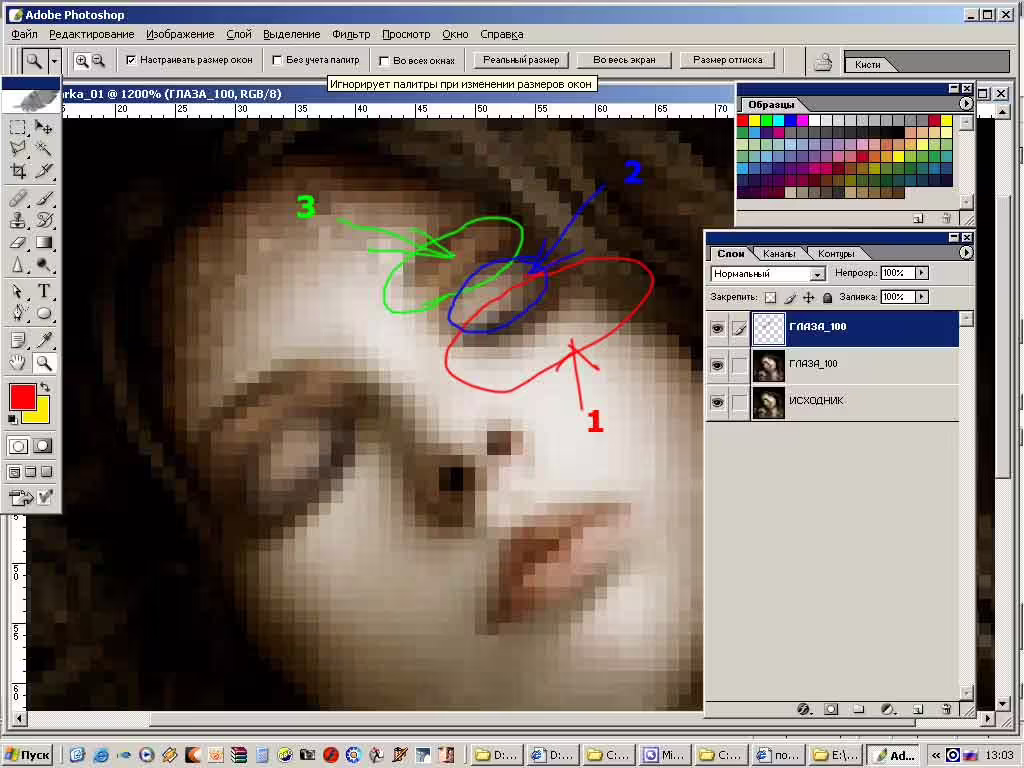Image resolution: width=1024 pixels, height=768 pixels.
Task: Open Swatches panel flyout menu arrow
Action: [x=966, y=103]
